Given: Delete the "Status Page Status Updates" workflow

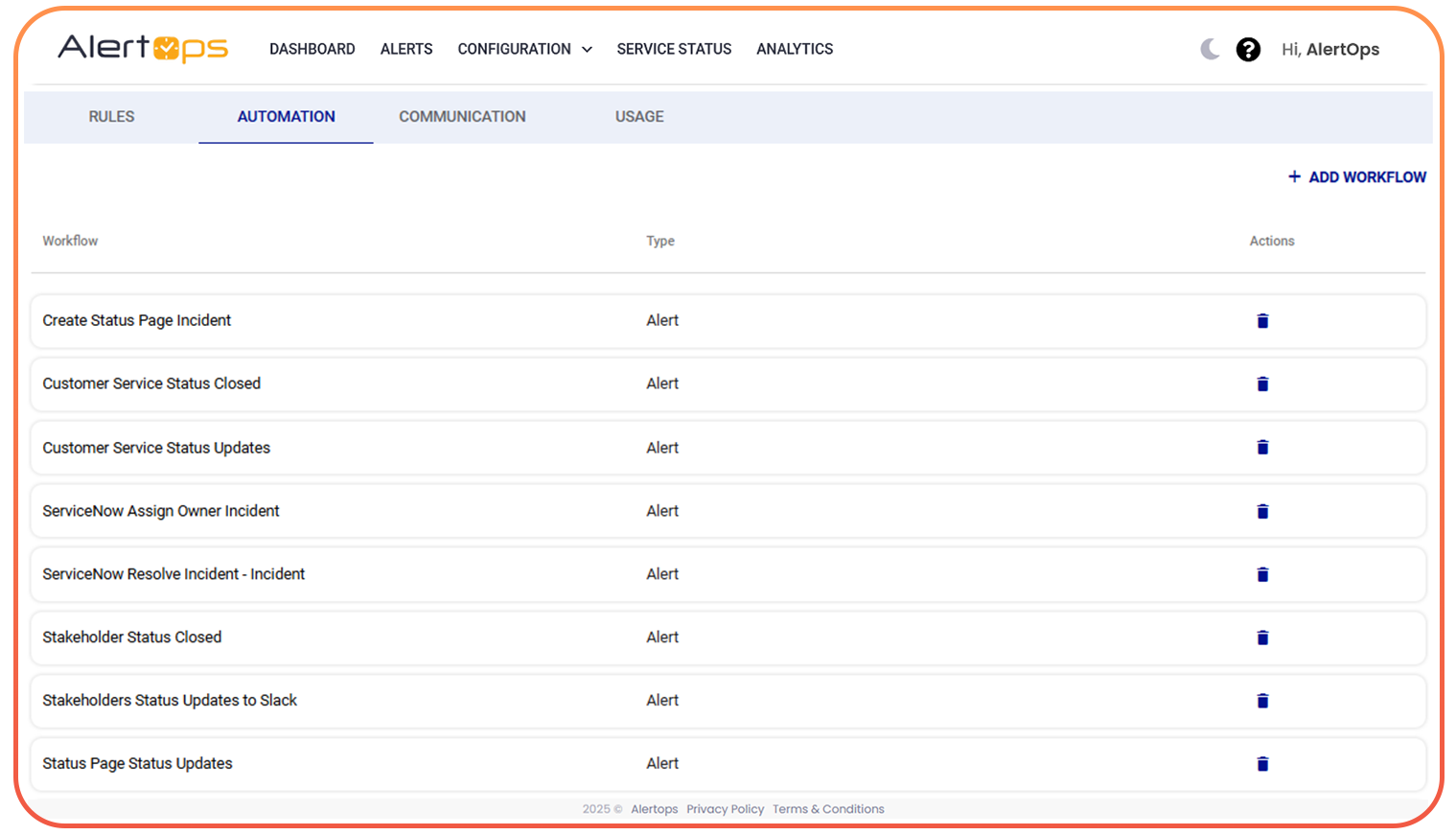Looking at the screenshot, I should pyautogui.click(x=1262, y=764).
